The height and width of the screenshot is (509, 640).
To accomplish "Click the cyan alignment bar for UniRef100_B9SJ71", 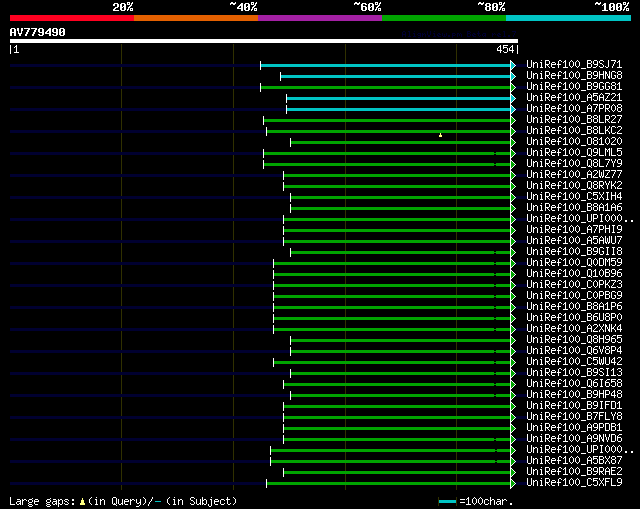I will (x=385, y=65).
